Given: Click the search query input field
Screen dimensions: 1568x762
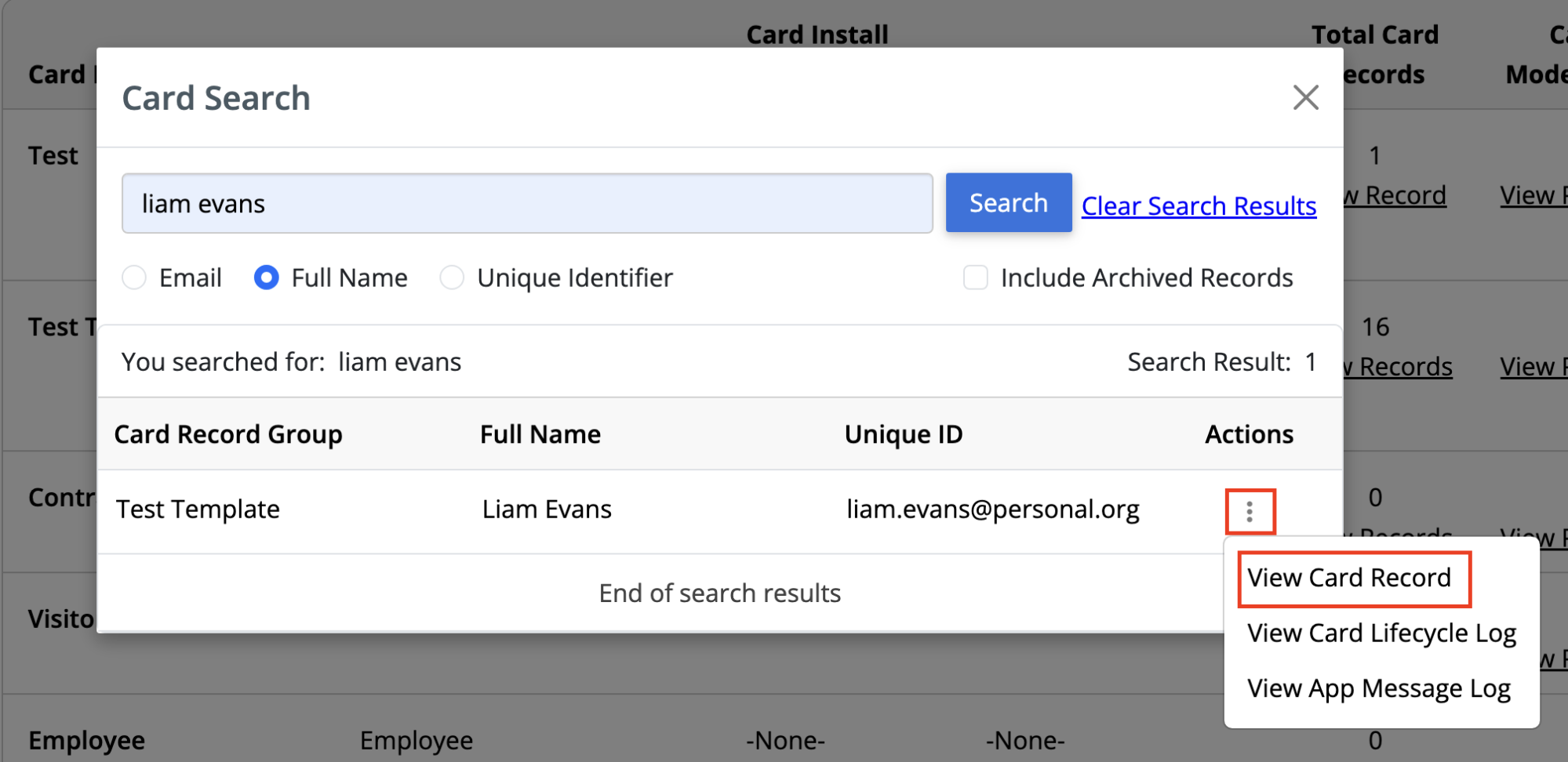Looking at the screenshot, I should point(526,203).
